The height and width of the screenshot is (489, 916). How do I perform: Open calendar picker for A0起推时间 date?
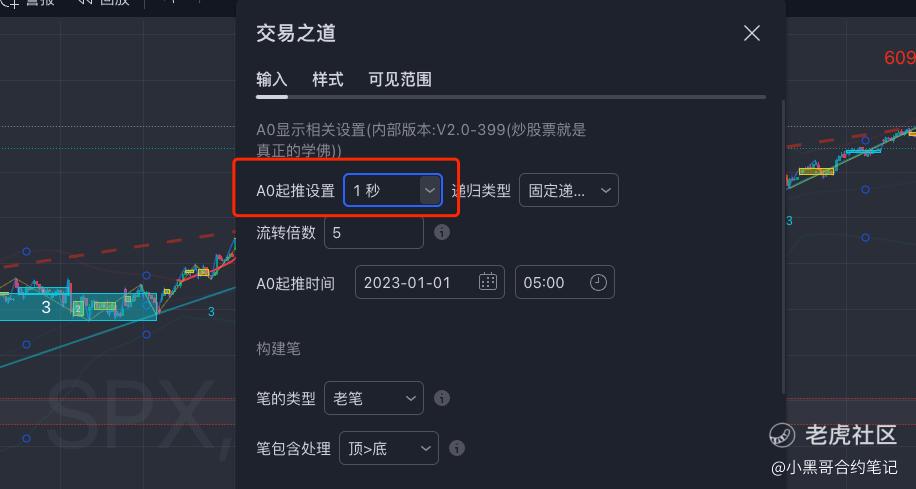pos(488,283)
